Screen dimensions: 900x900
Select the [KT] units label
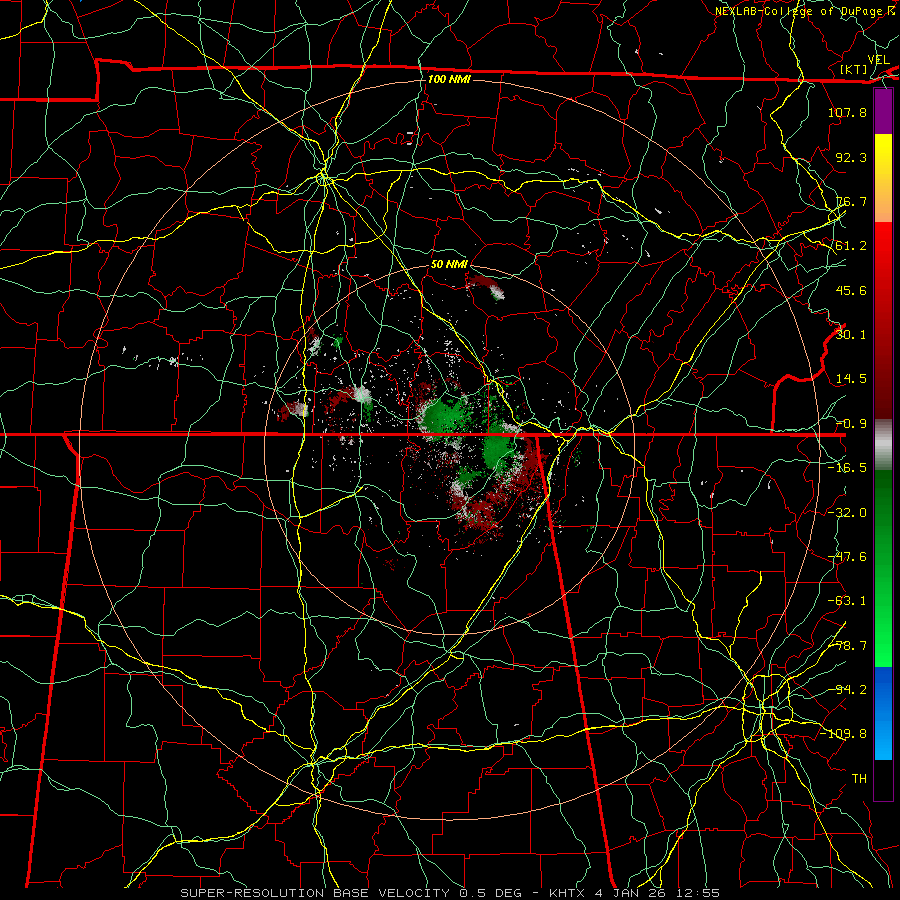pyautogui.click(x=854, y=69)
